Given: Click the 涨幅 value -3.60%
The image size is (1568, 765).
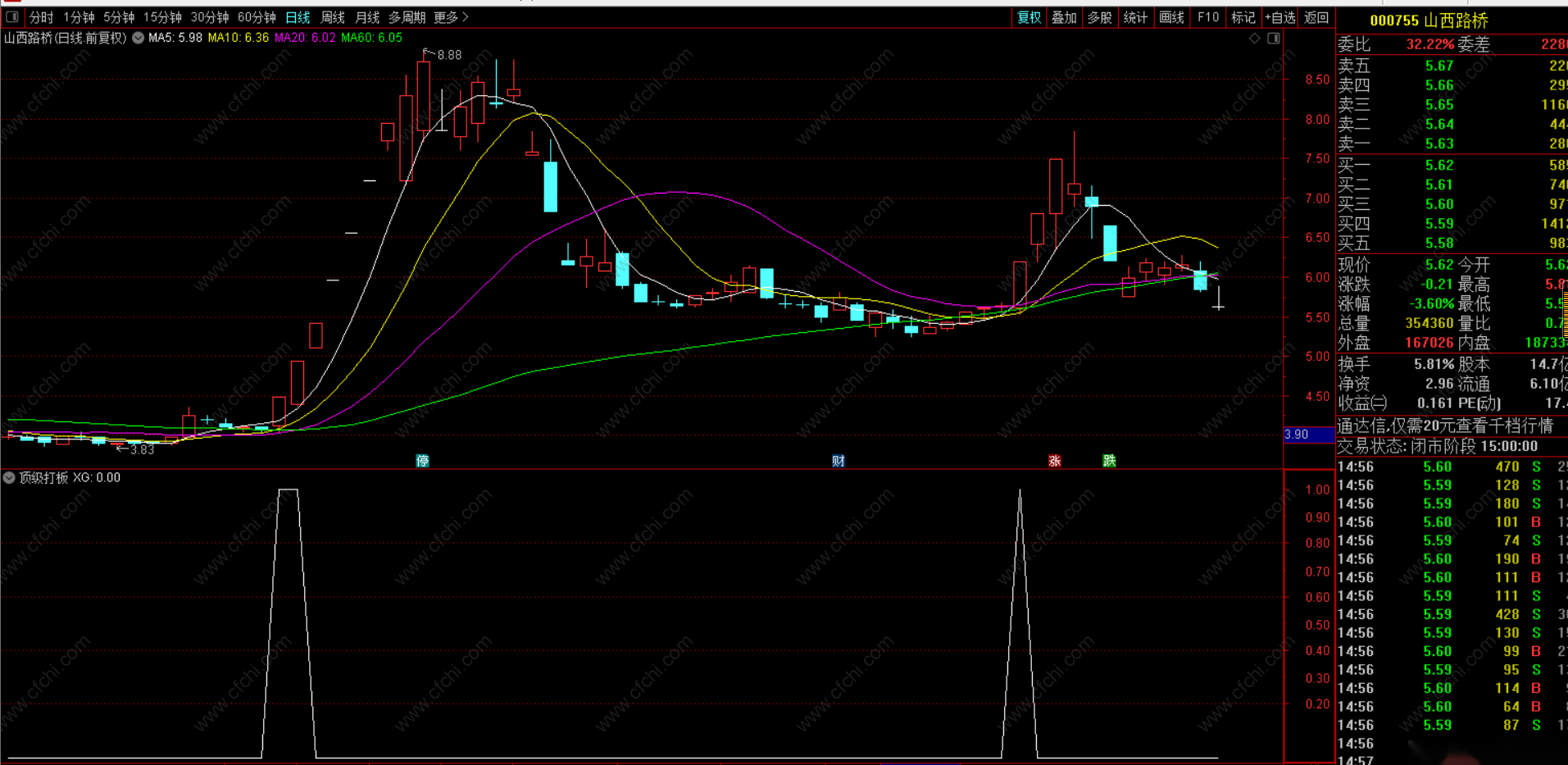Looking at the screenshot, I should [x=1429, y=304].
